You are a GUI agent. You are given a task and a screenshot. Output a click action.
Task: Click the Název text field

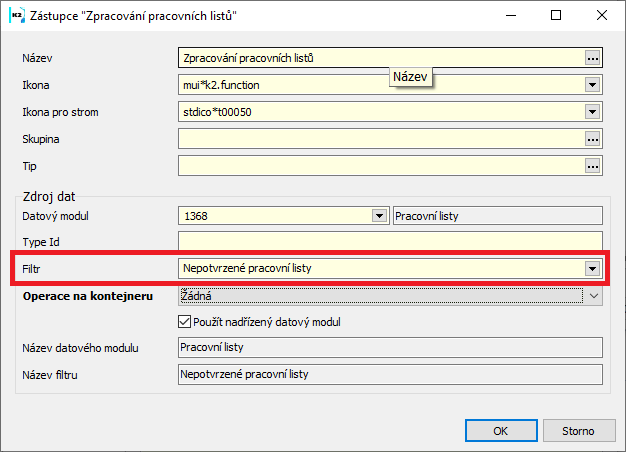pyautogui.click(x=380, y=58)
